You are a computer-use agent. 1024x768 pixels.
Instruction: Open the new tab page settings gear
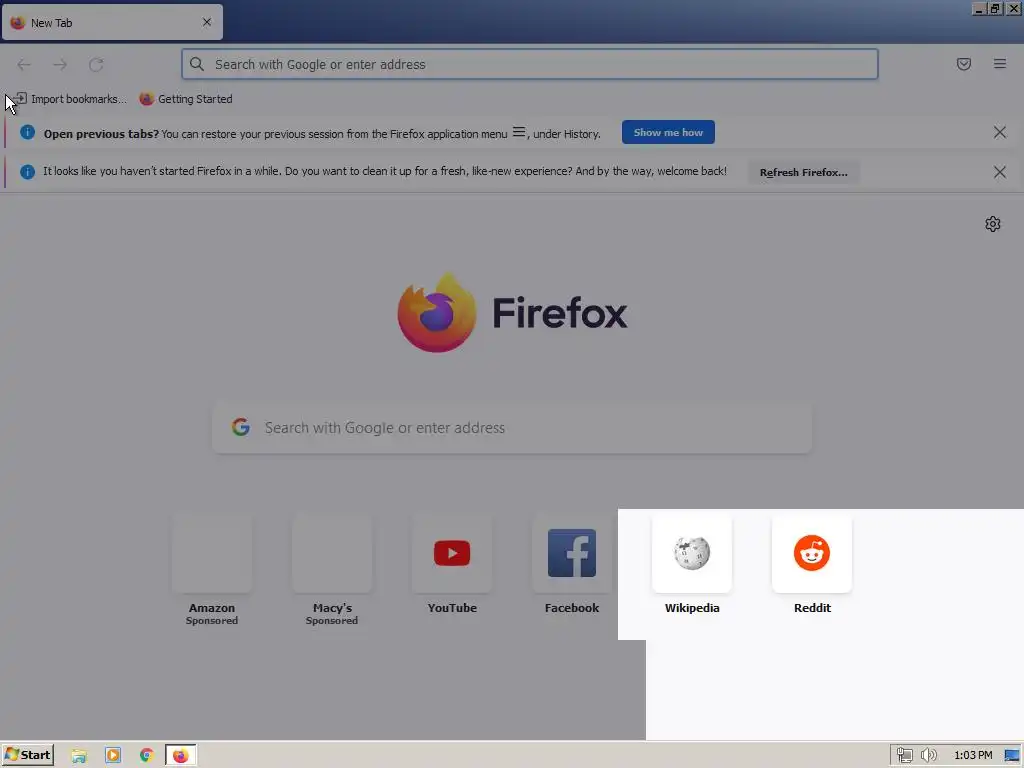(x=993, y=224)
